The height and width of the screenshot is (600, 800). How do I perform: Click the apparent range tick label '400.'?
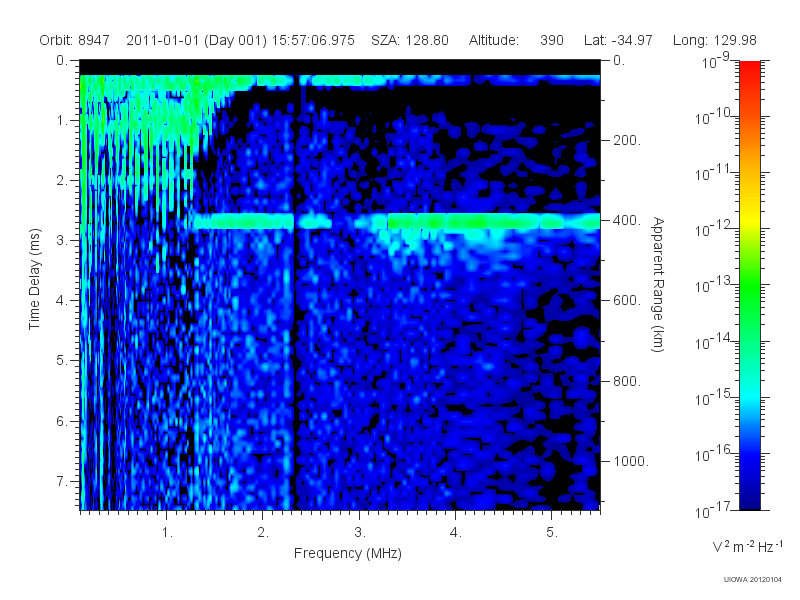(627, 220)
